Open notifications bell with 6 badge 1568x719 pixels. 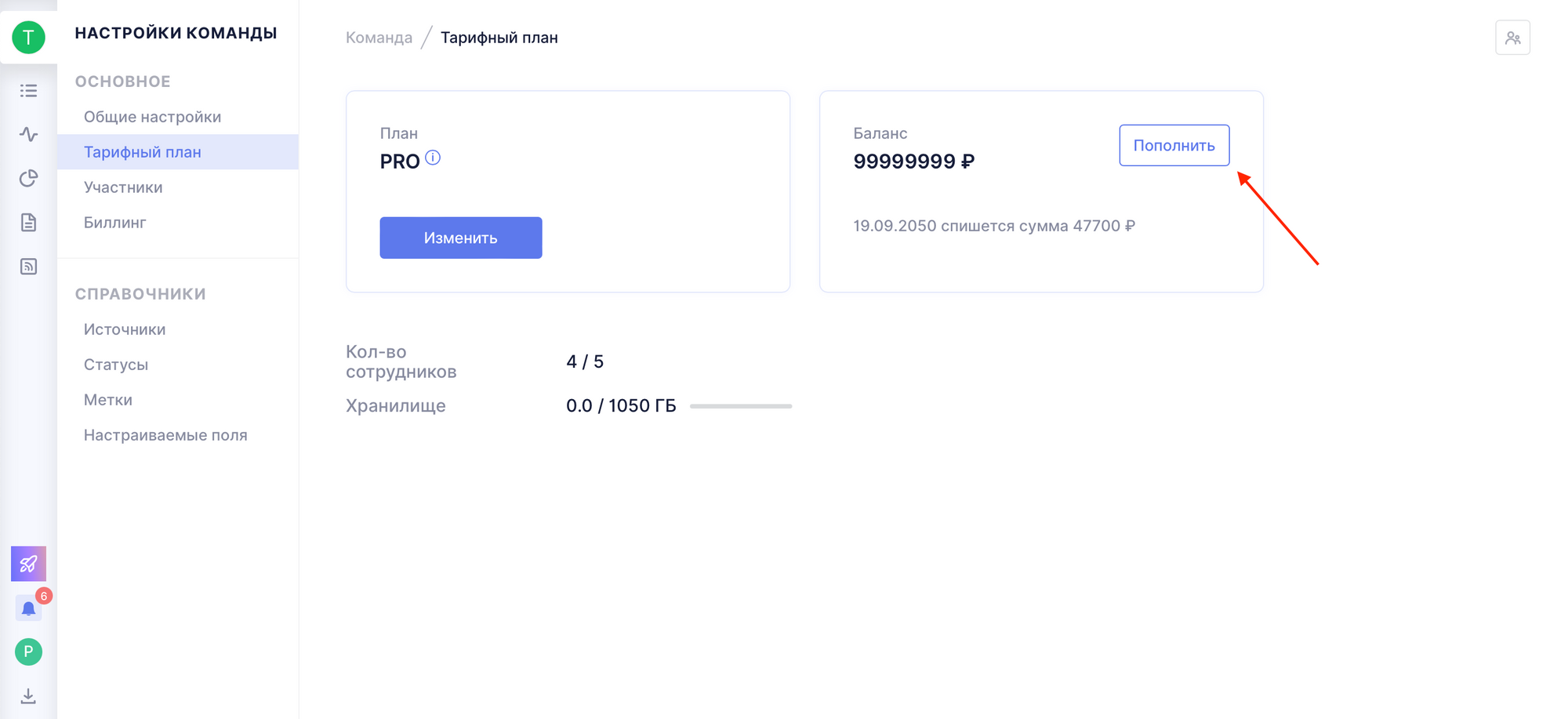coord(28,608)
